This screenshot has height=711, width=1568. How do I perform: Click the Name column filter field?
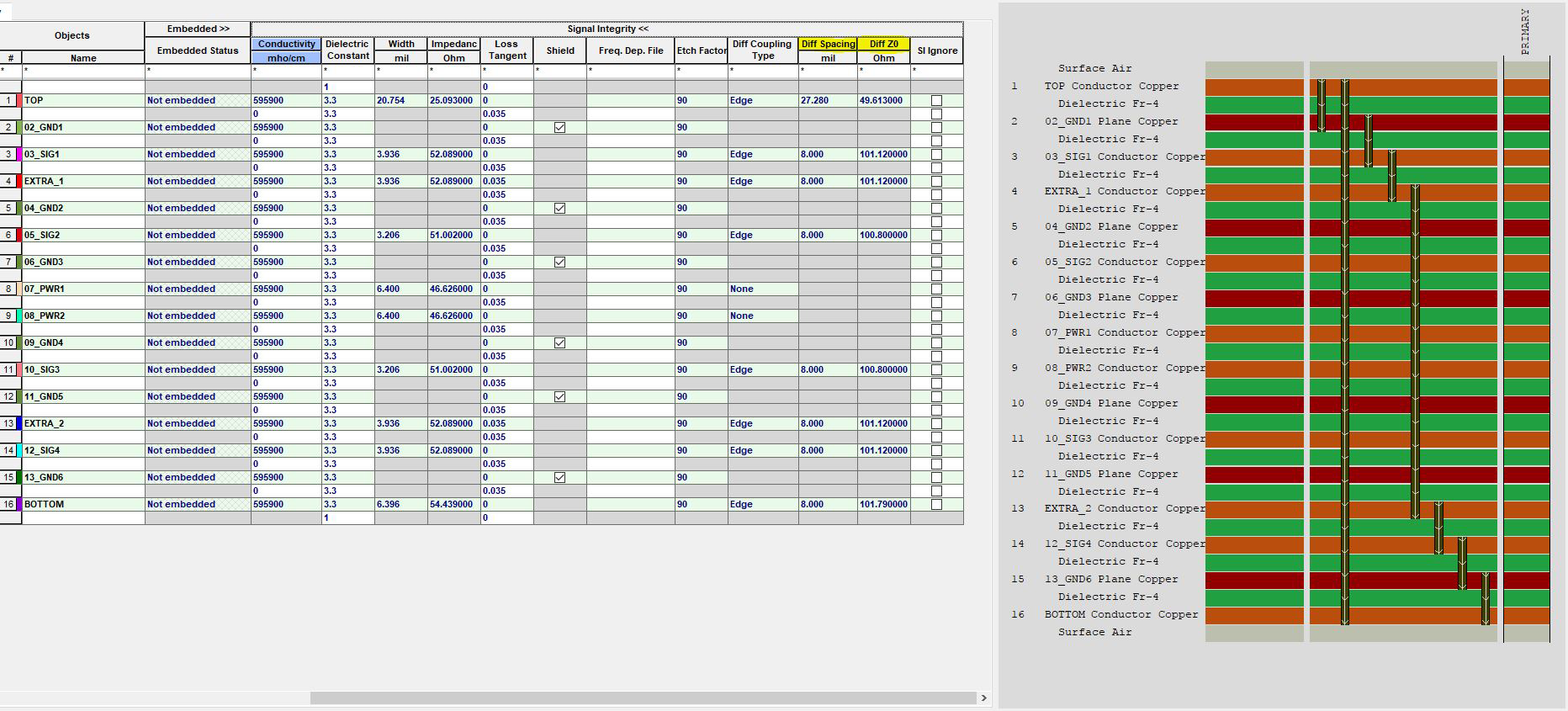(x=83, y=71)
